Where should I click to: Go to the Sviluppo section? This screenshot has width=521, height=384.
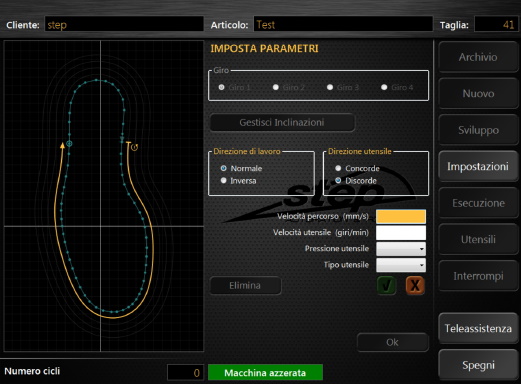478,130
